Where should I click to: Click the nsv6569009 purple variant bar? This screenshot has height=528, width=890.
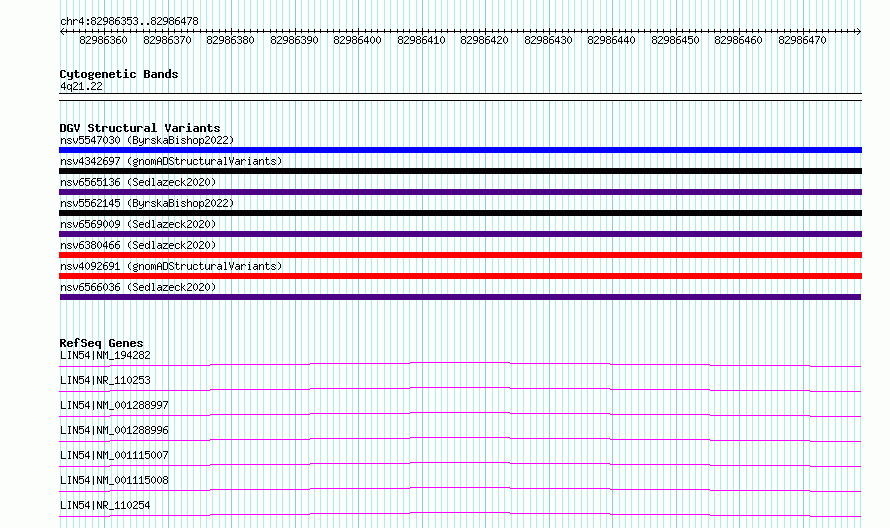pyautogui.click(x=460, y=234)
